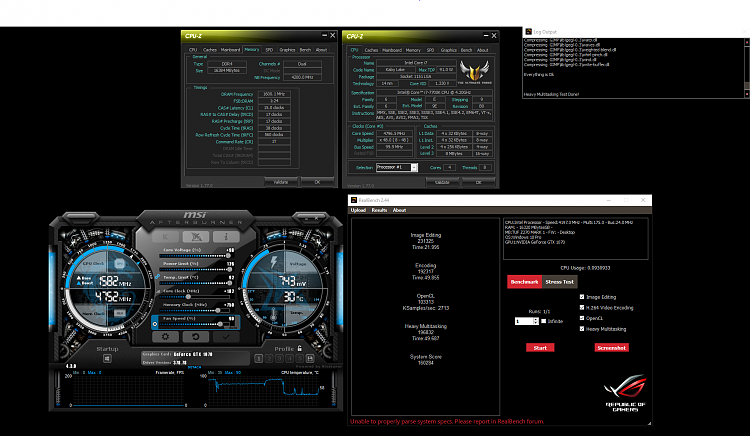
Task: Open the Processor #1 selection dropdown
Action: coord(397,167)
